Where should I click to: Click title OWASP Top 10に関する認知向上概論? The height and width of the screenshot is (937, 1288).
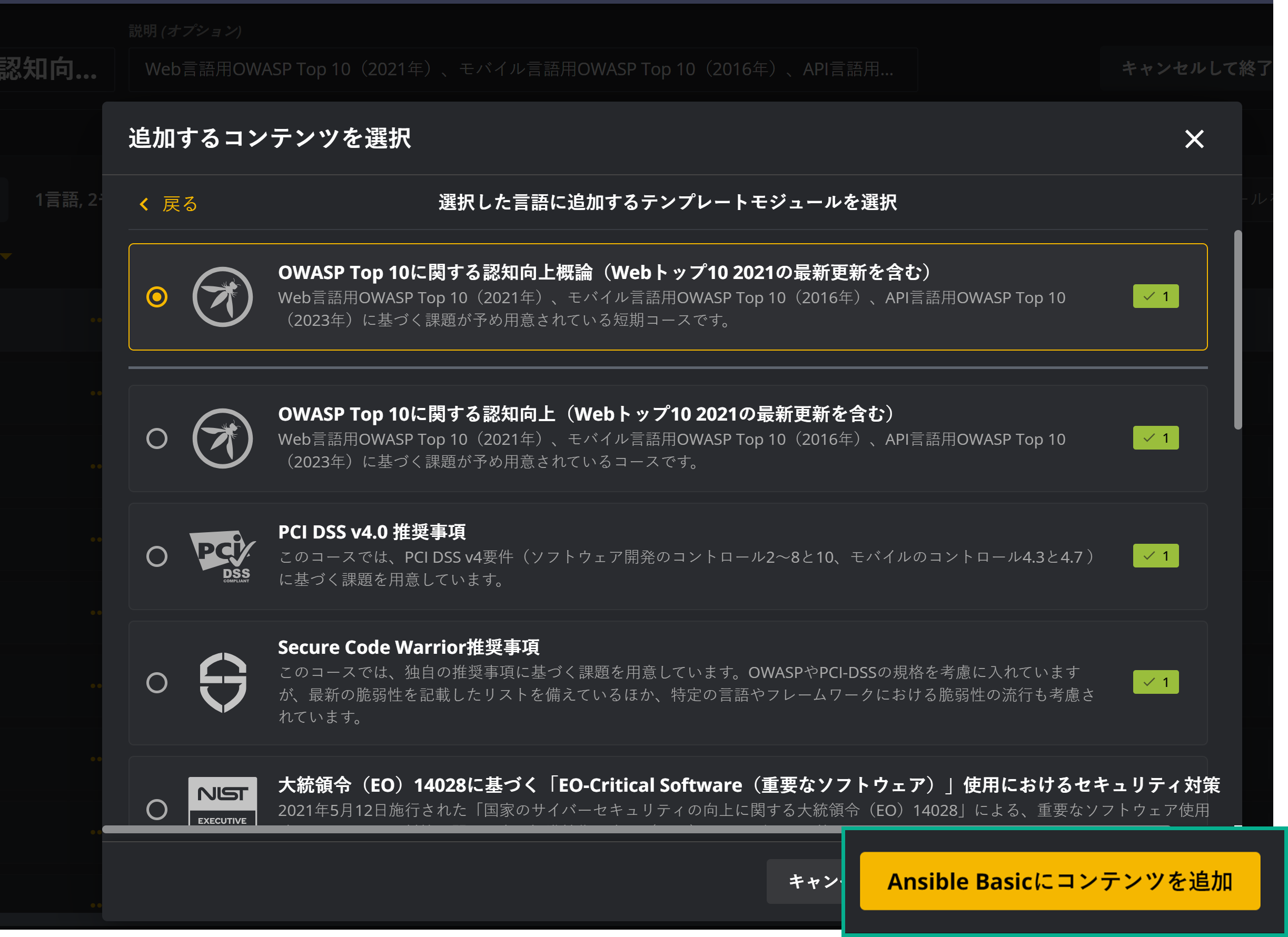605,273
